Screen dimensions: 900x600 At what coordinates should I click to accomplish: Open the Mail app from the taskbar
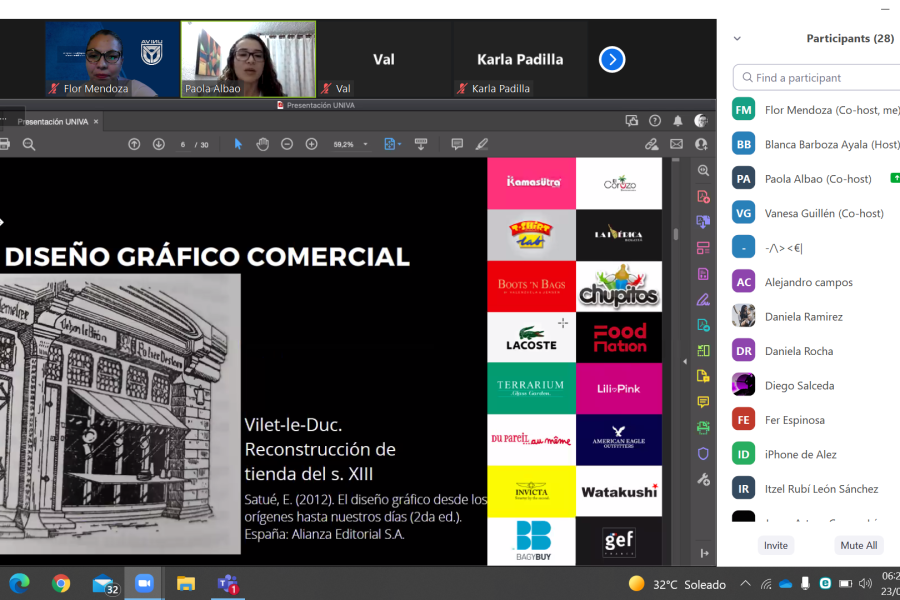coord(104,584)
